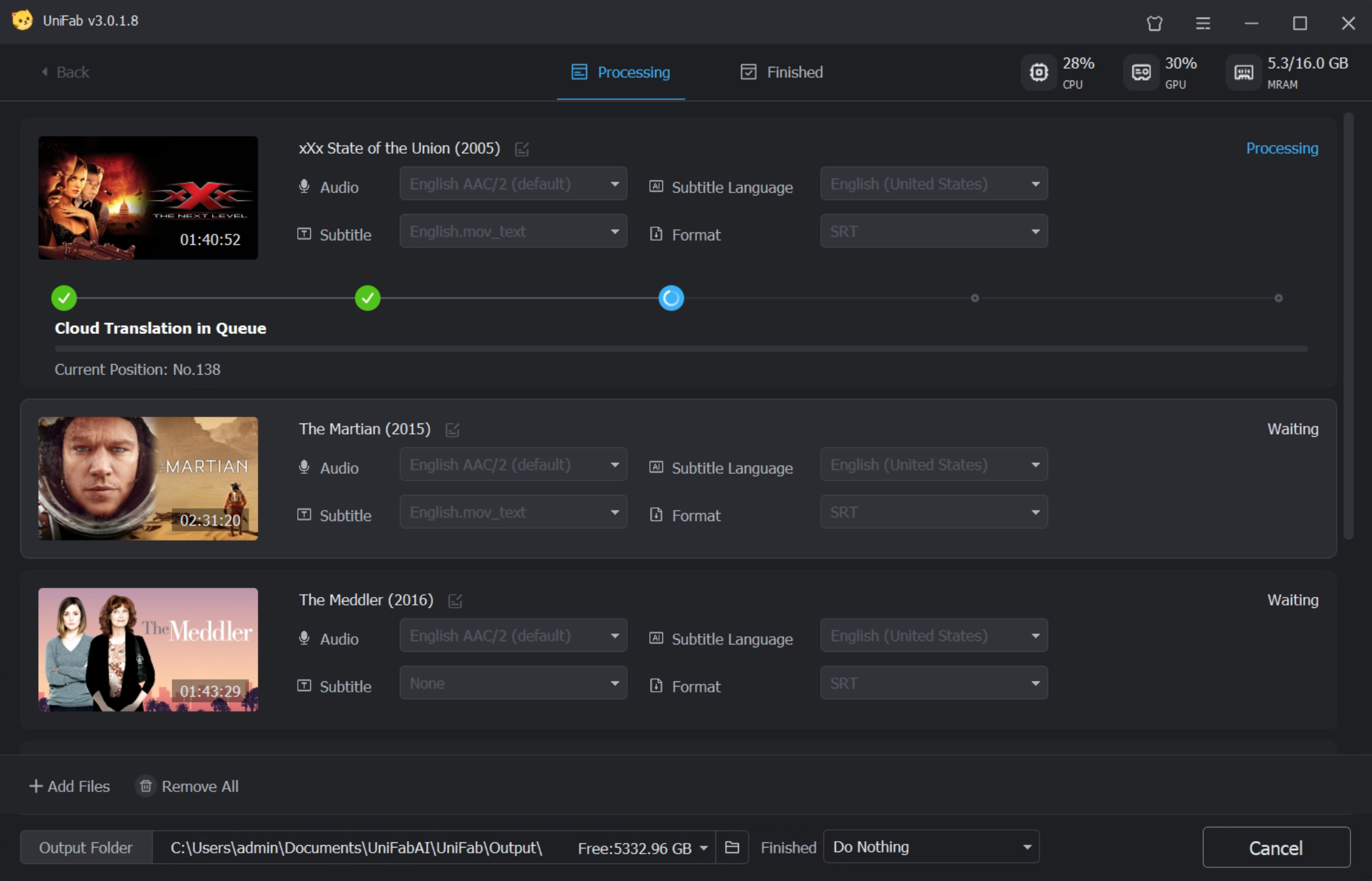
Task: Click the Finished tab checkmark icon
Action: coord(748,72)
